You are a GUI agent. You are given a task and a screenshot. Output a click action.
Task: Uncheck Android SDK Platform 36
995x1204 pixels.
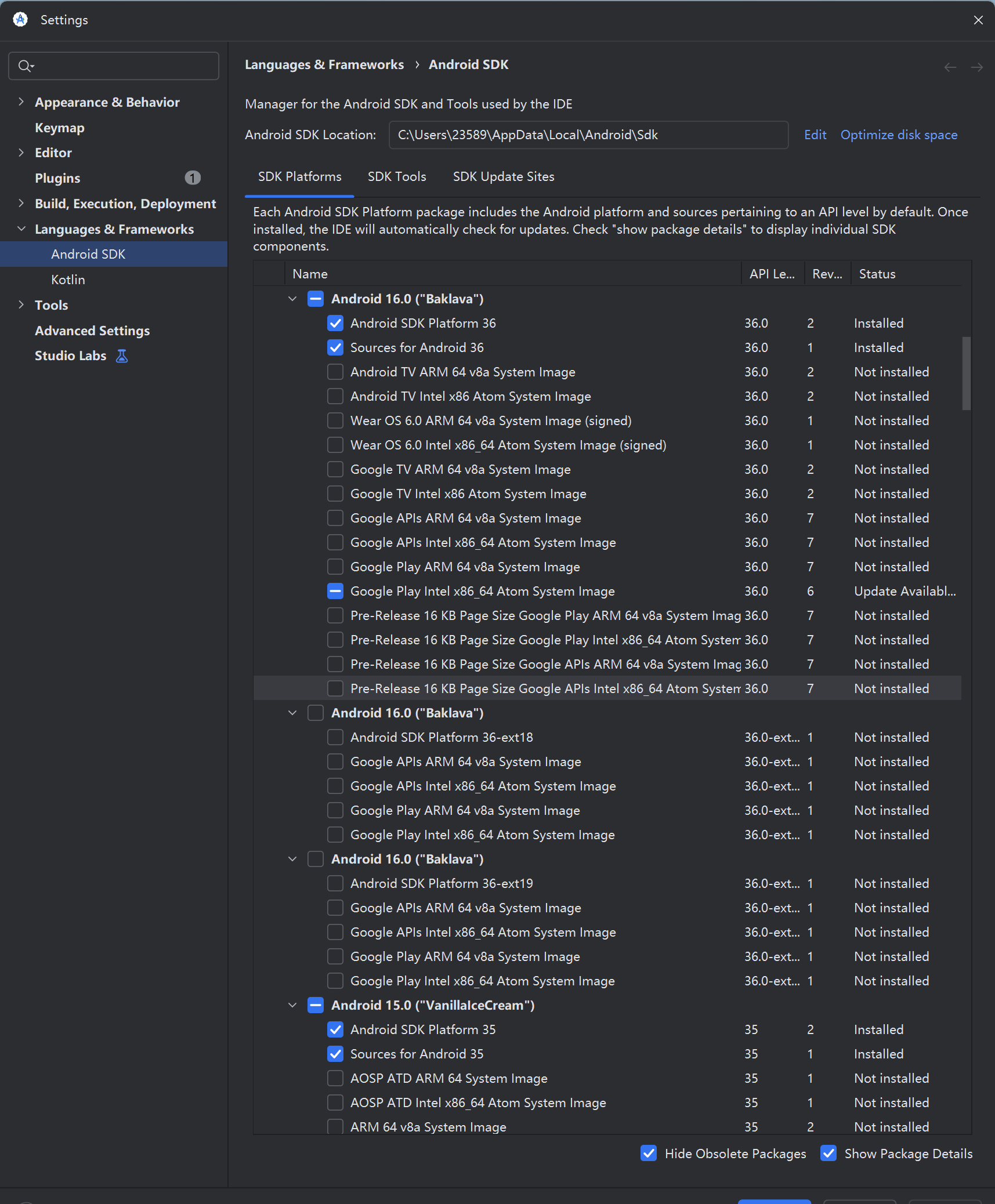pyautogui.click(x=335, y=323)
